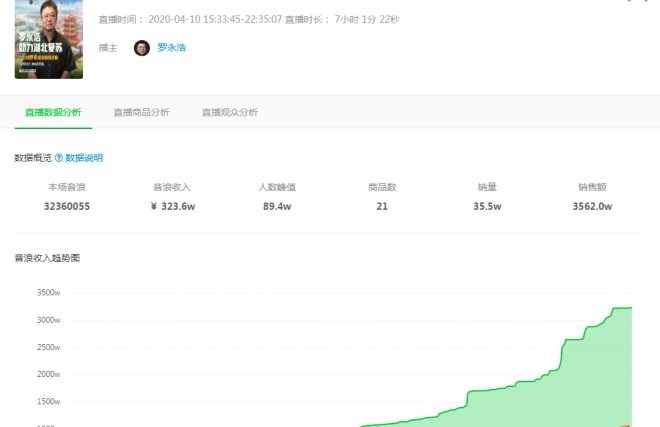Image resolution: width=660 pixels, height=427 pixels.
Task: Click the 销量 value 35.5w
Action: (x=487, y=206)
